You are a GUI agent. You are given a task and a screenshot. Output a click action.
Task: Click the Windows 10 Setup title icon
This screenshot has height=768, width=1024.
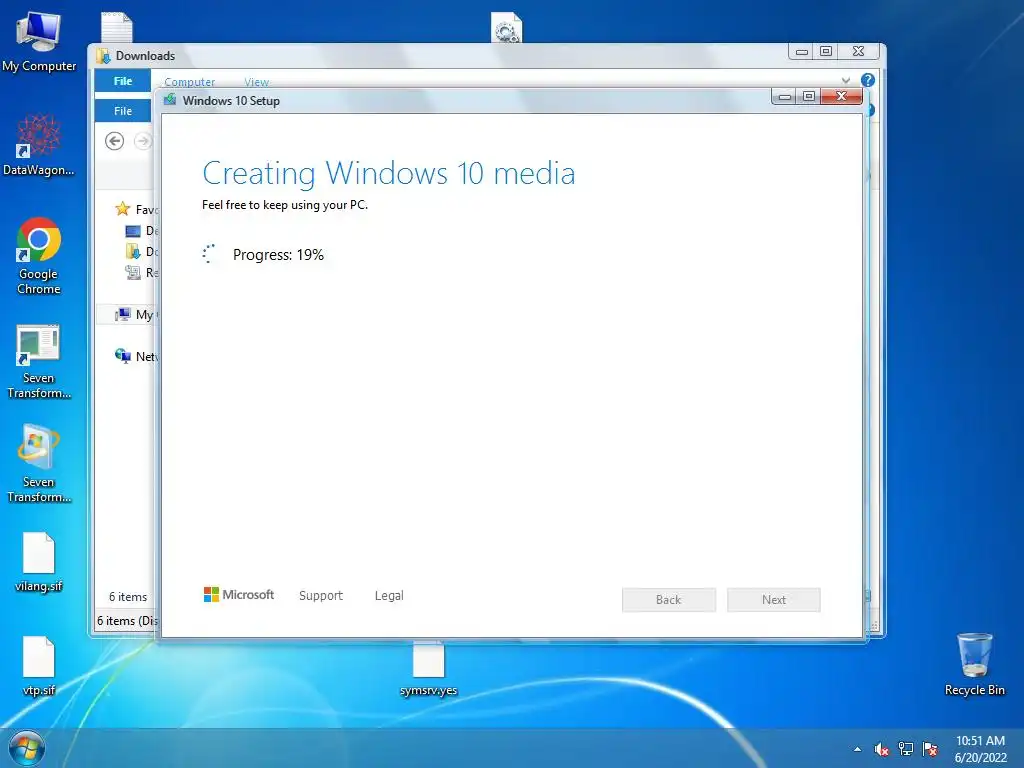[x=170, y=99]
